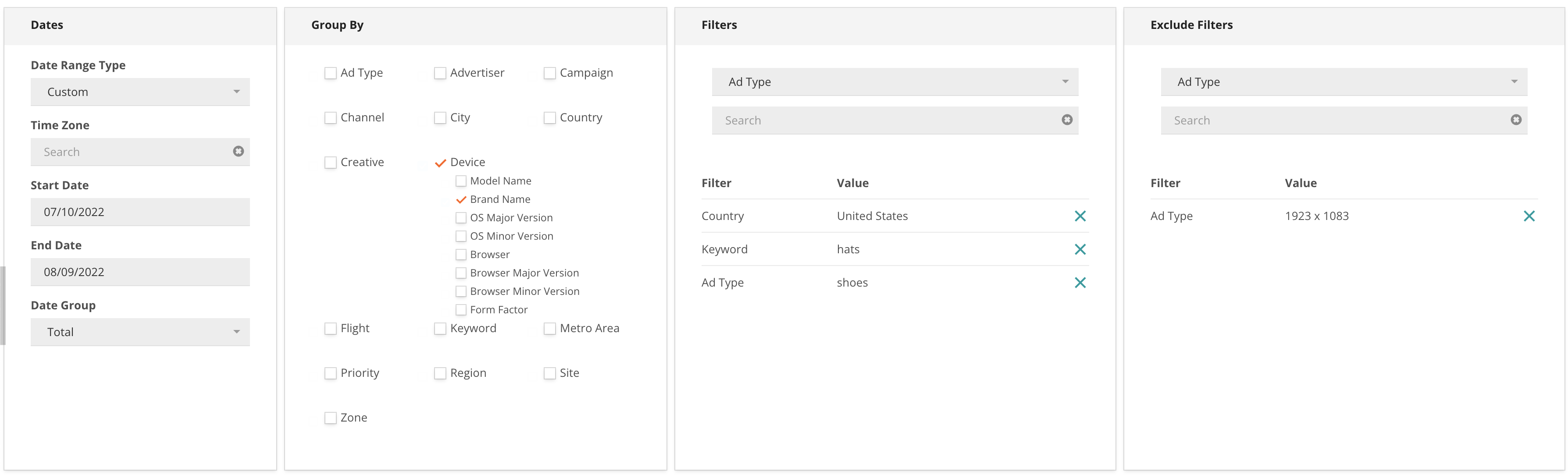Clear the Filters search box

tap(1066, 120)
